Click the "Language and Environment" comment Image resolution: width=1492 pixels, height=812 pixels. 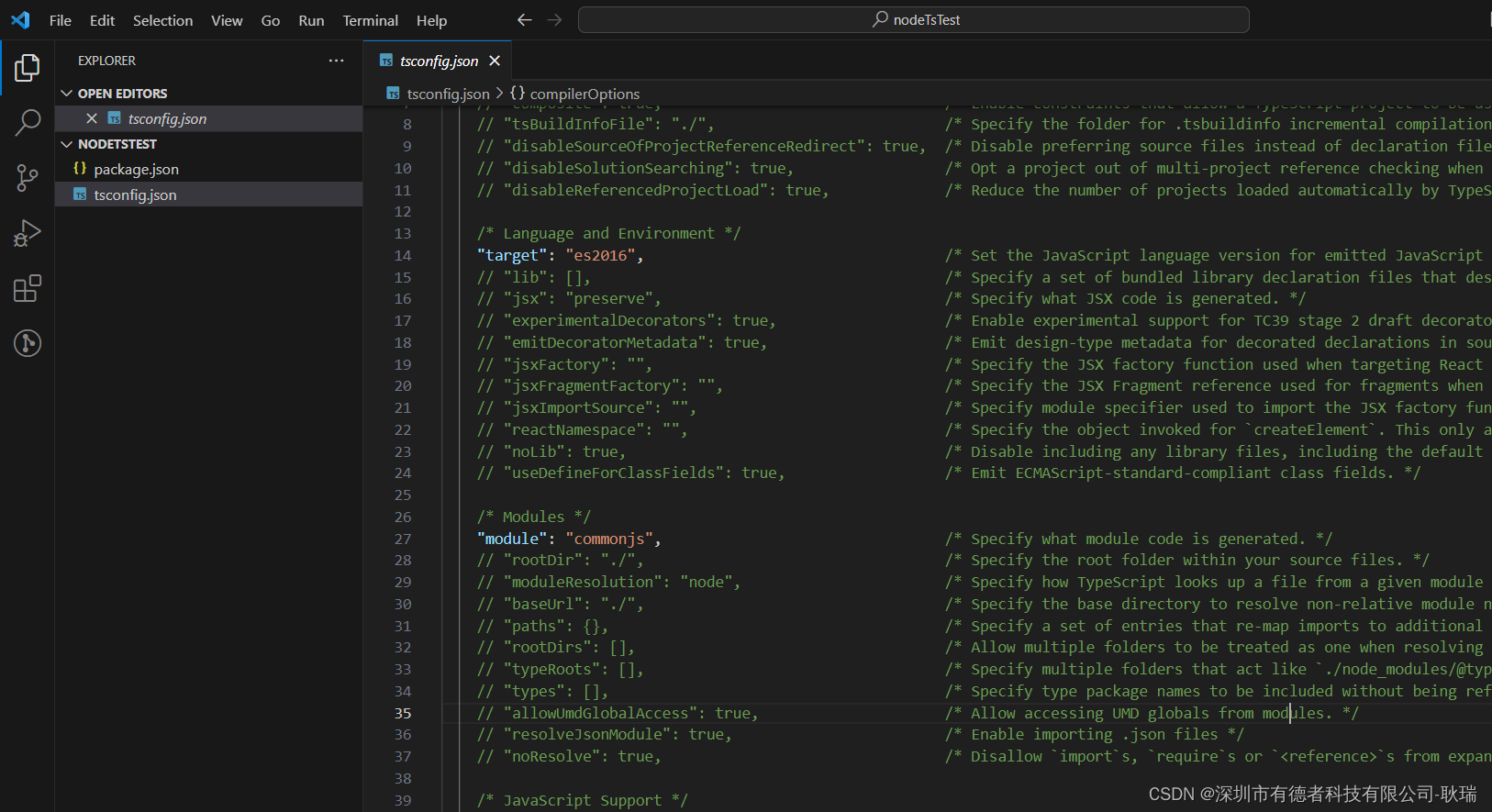608,233
